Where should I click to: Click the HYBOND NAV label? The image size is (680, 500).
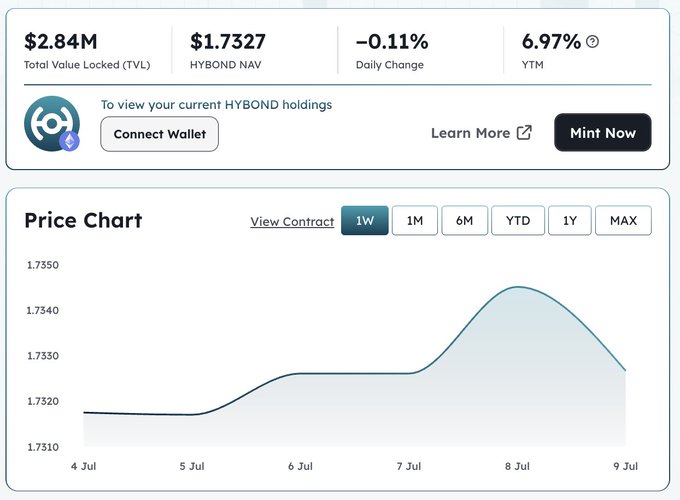(x=226, y=65)
